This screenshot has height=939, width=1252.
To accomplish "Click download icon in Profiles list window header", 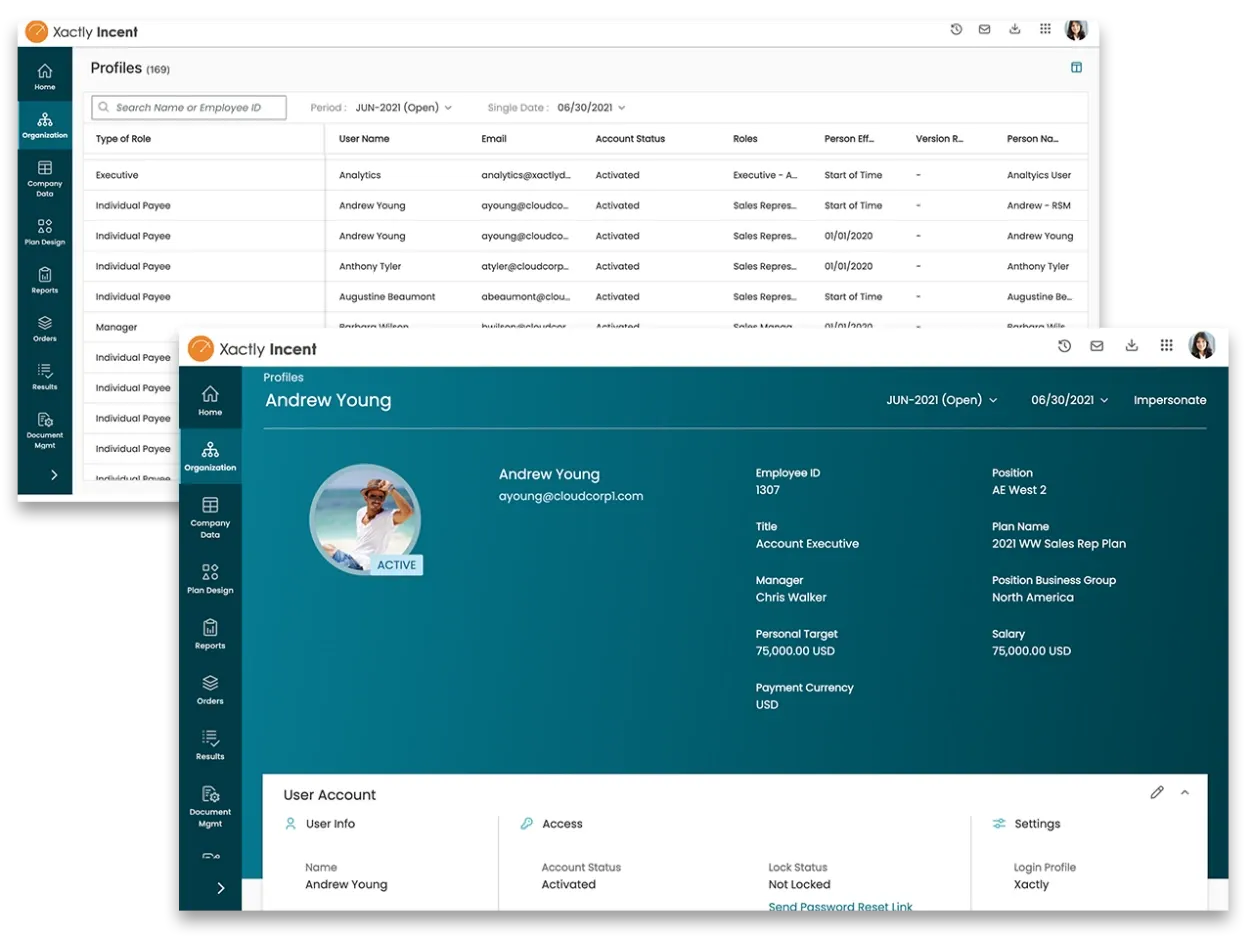I will [1015, 30].
